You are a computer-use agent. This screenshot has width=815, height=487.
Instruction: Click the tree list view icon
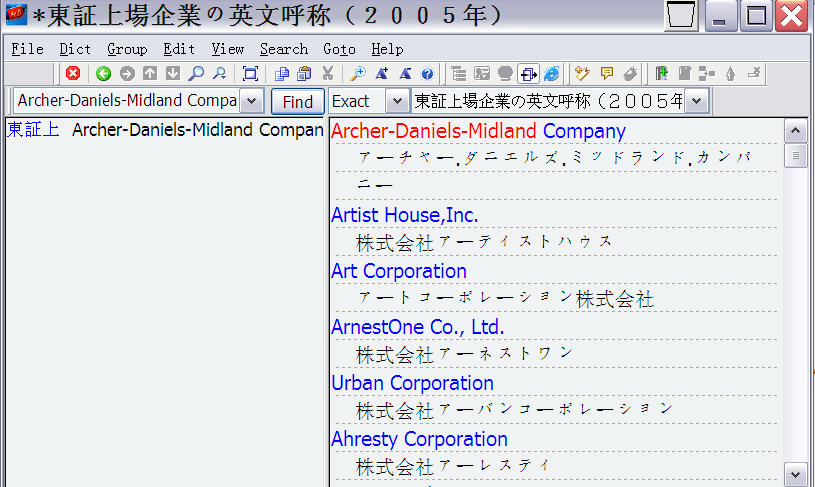(458, 73)
